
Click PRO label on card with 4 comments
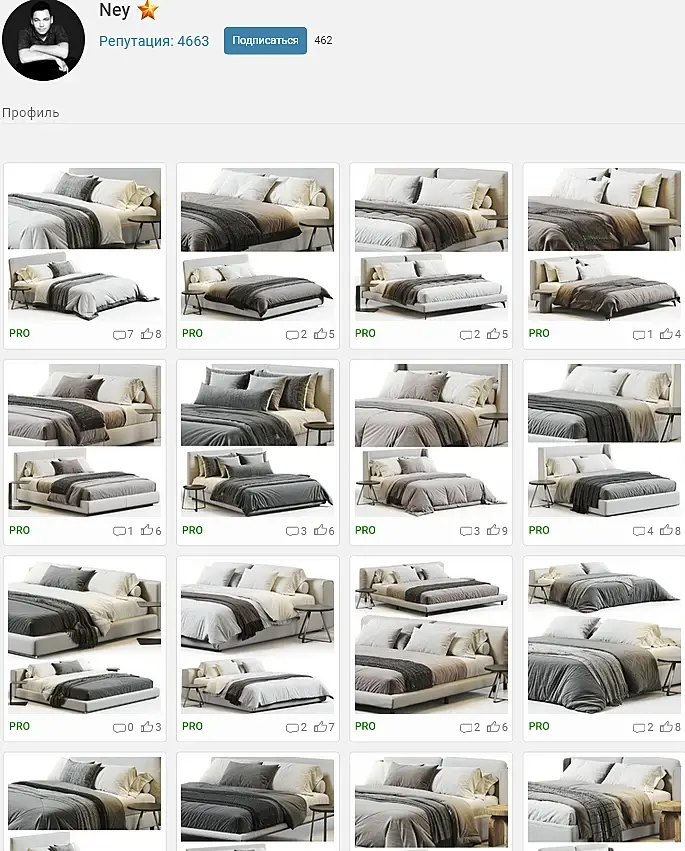tap(539, 530)
